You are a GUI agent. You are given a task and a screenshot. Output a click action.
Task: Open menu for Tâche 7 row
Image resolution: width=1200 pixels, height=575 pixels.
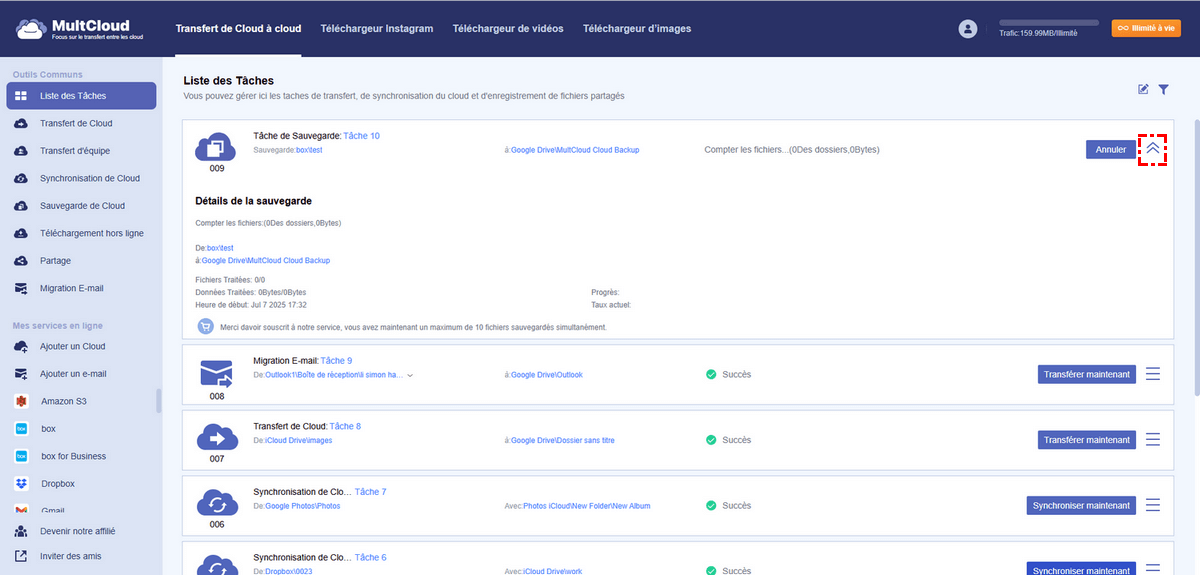(x=1153, y=505)
